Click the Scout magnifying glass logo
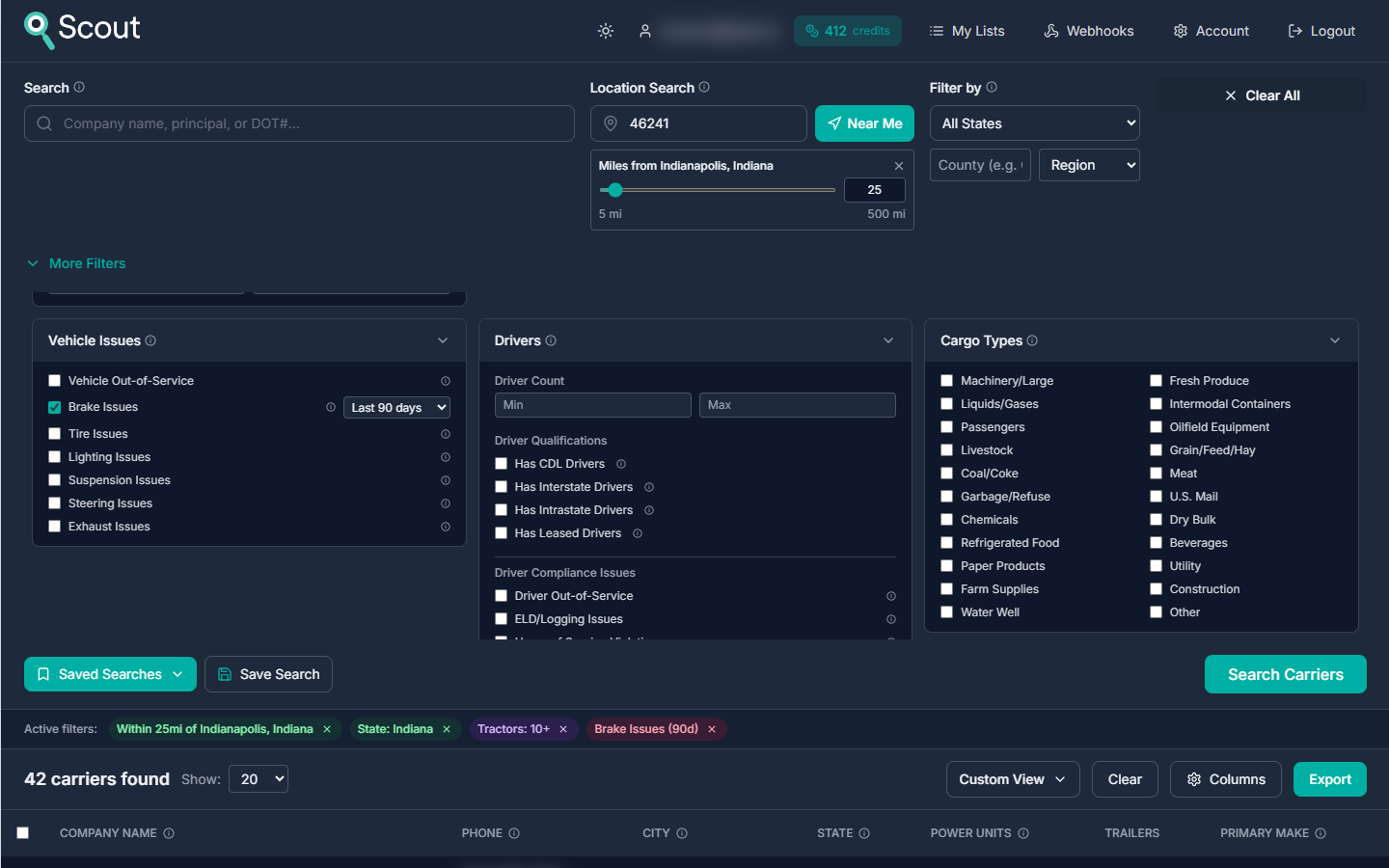The height and width of the screenshot is (868, 1389). point(39,30)
